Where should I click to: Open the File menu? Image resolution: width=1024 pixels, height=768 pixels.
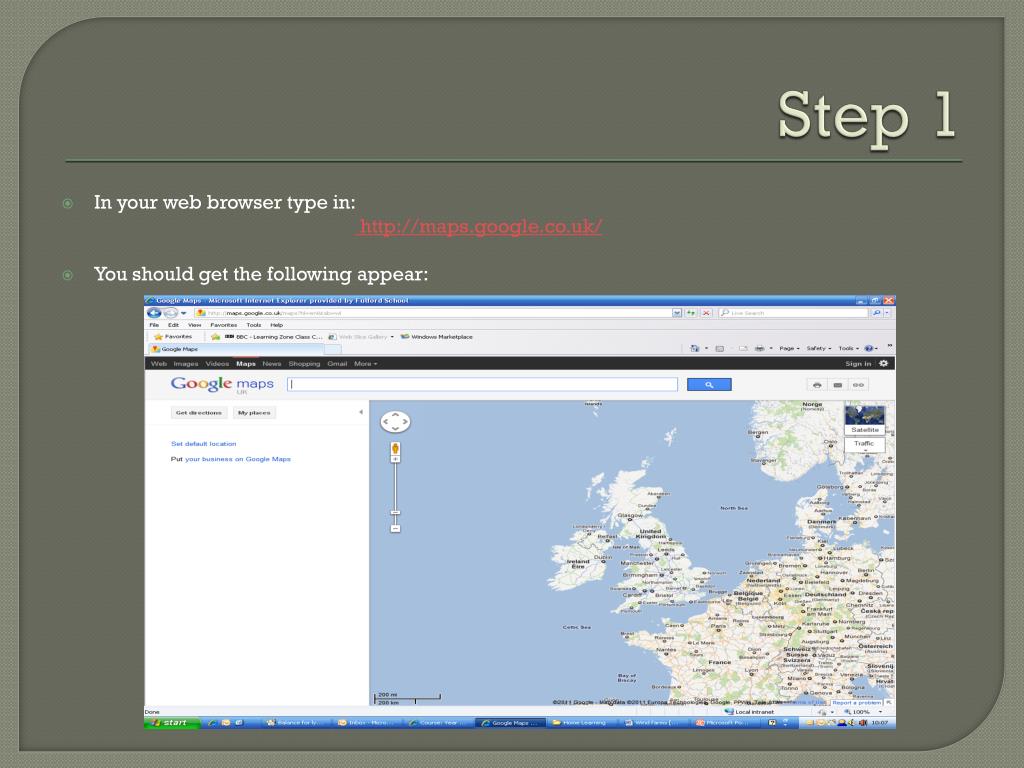tap(154, 325)
